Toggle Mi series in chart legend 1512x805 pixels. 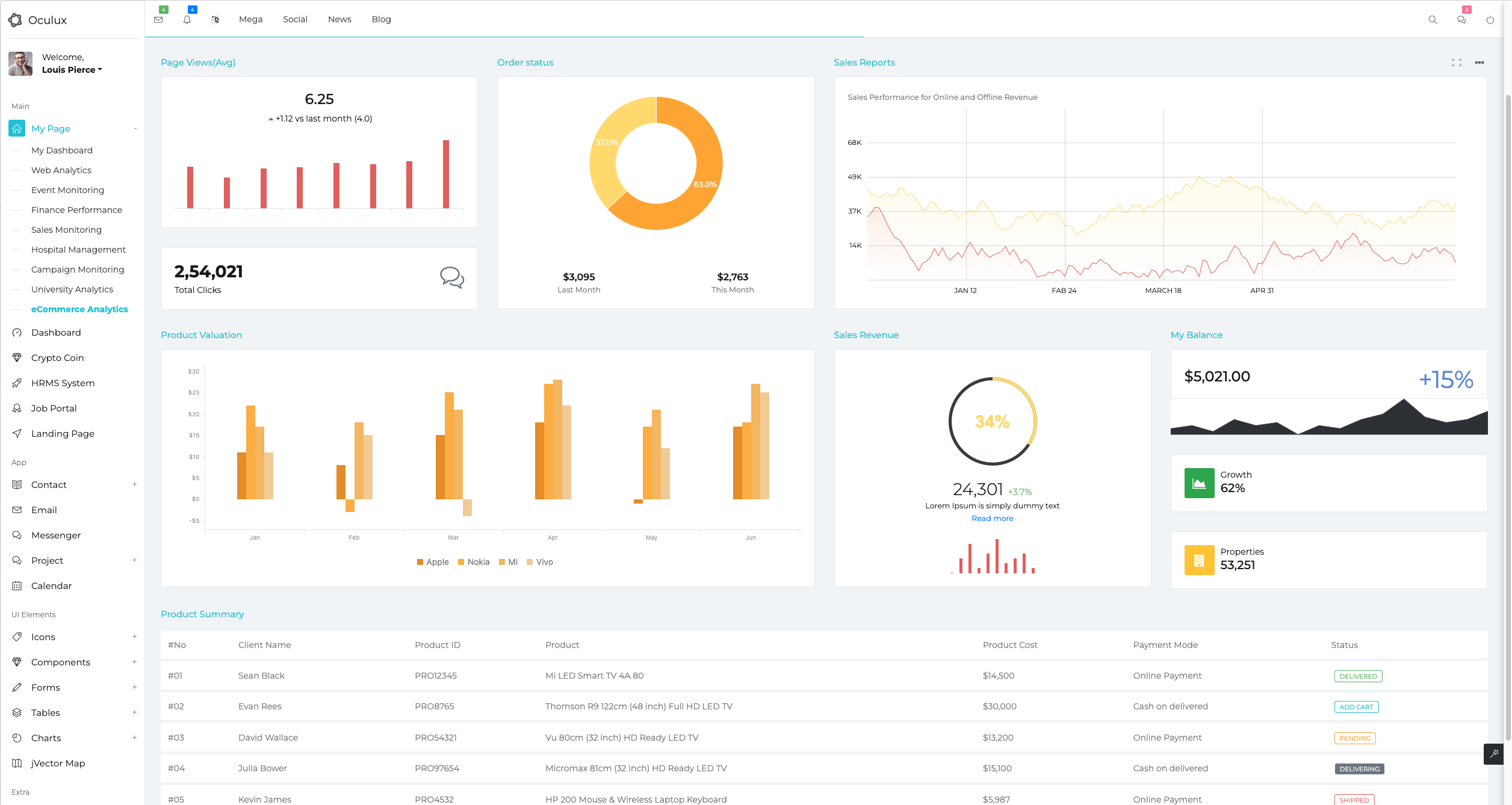[x=508, y=562]
